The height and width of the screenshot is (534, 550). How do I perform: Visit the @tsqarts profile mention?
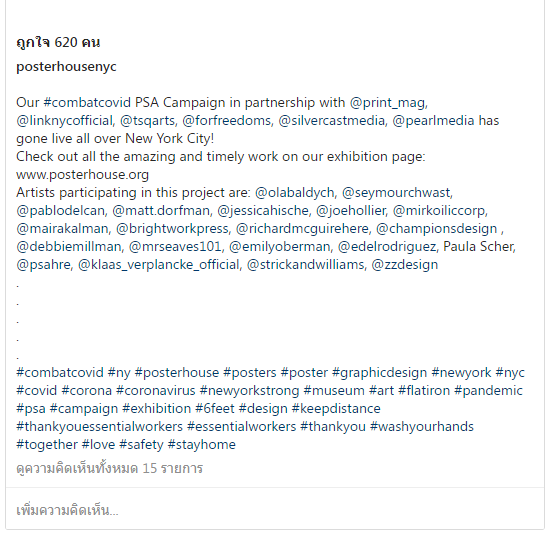point(149,121)
